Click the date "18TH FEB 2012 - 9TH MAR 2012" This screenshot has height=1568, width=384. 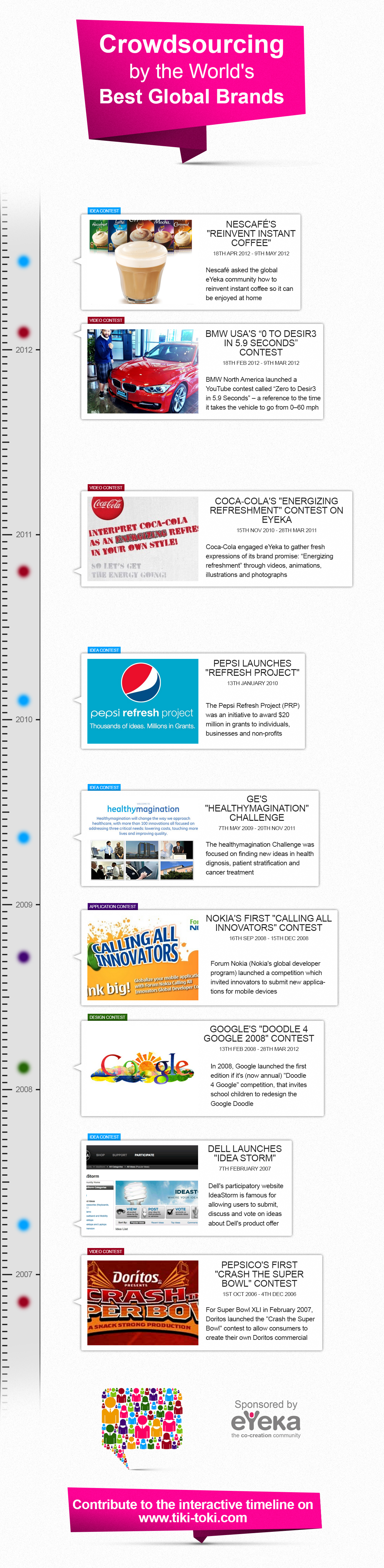tap(260, 364)
